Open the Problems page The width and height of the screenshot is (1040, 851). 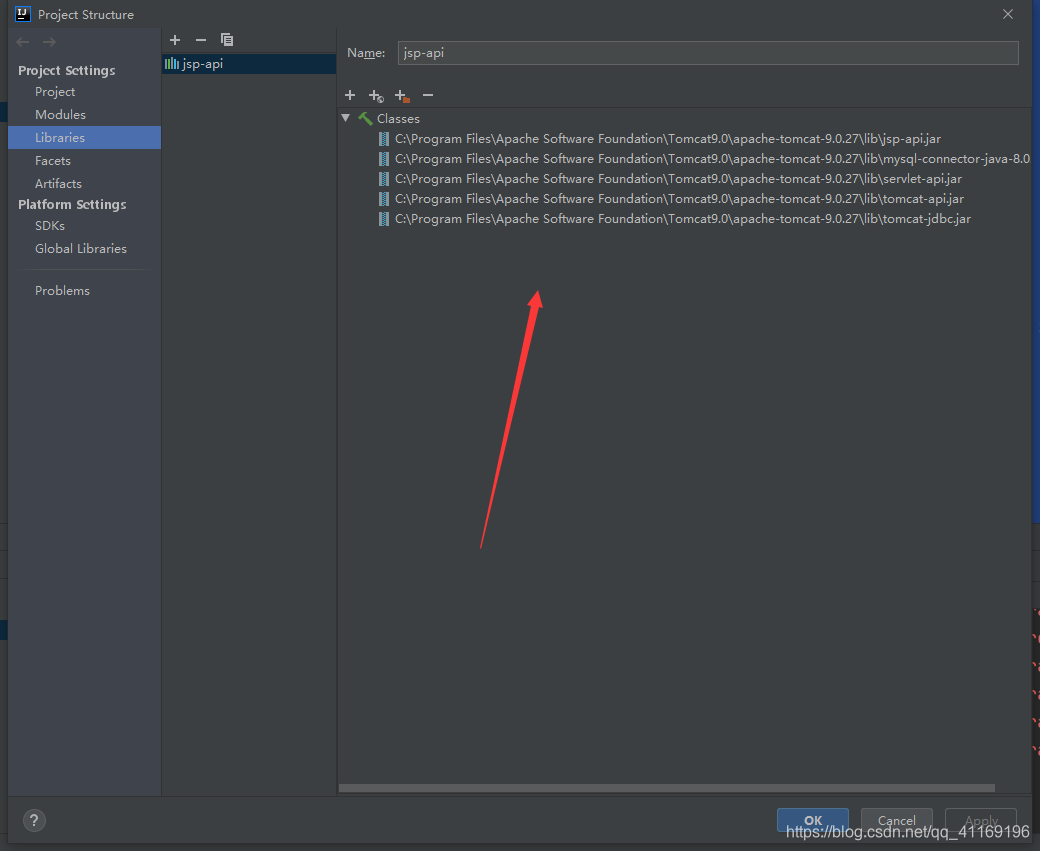(x=62, y=291)
